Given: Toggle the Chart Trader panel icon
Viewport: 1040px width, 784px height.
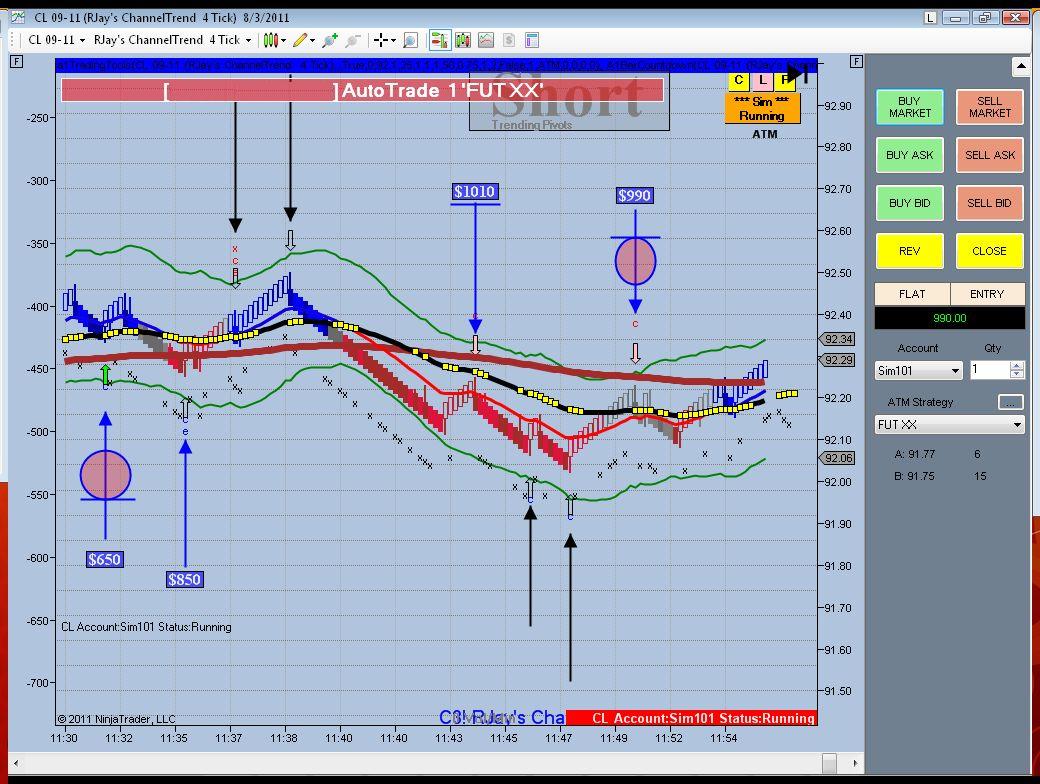Looking at the screenshot, I should [439, 40].
